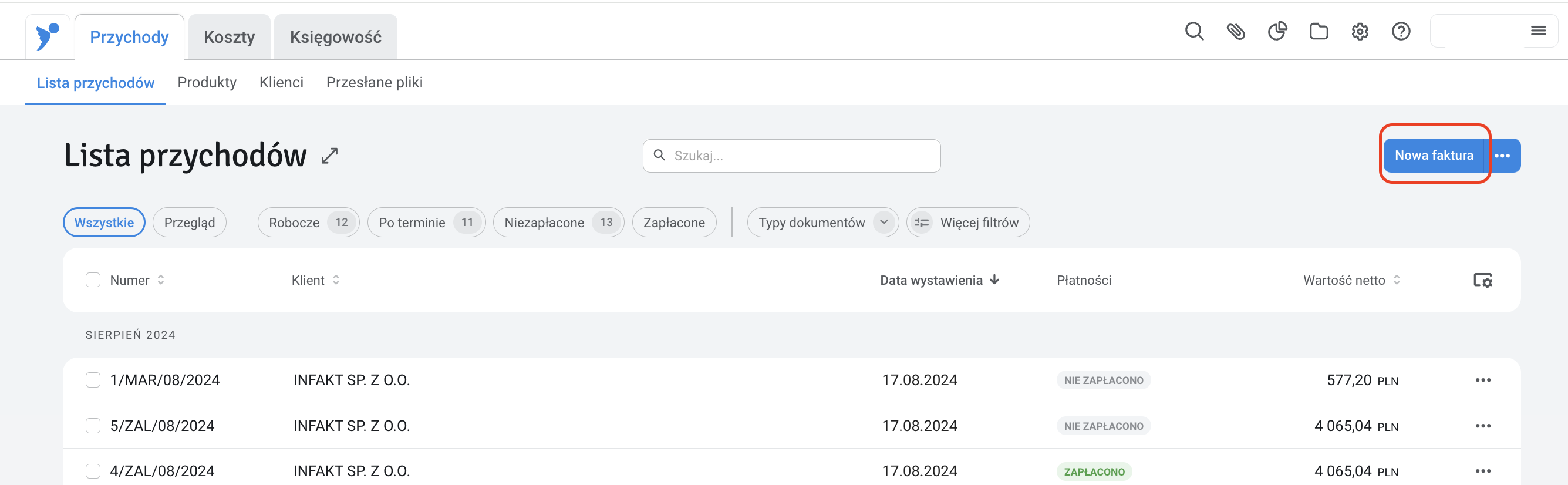Expand the list with diagonal arrow icon
This screenshot has height=485, width=1568.
(329, 156)
